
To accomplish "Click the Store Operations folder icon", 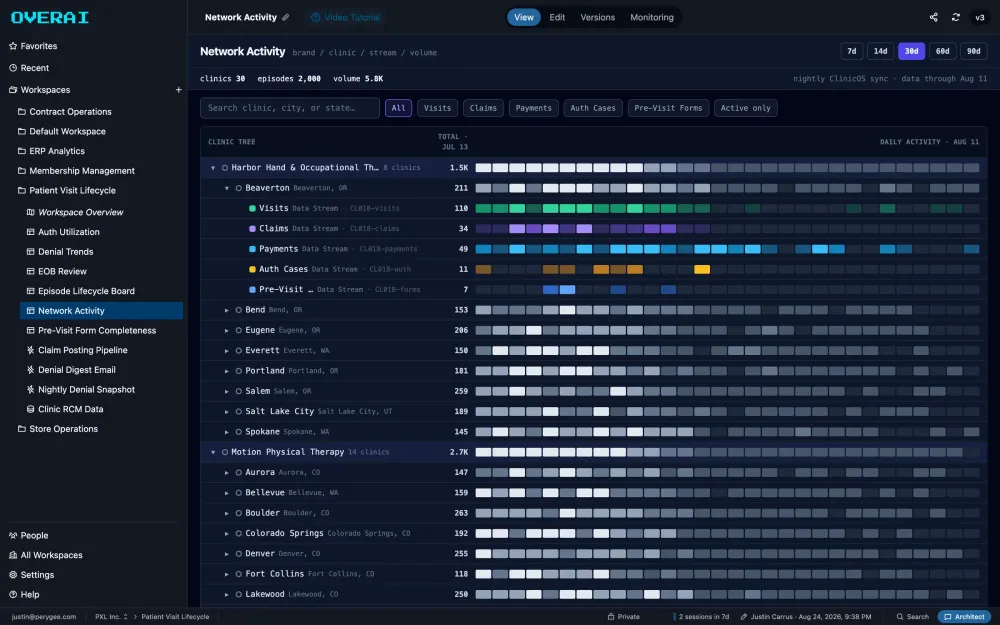I will point(22,429).
